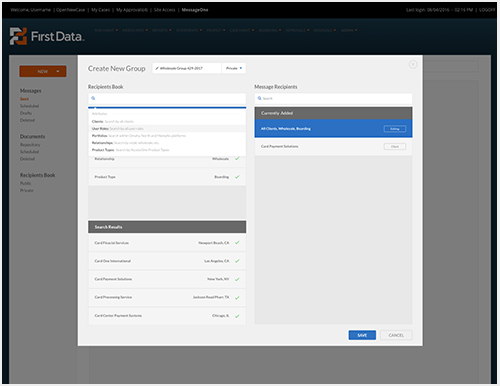Click Los Angeles, CA location text

pos(217,261)
